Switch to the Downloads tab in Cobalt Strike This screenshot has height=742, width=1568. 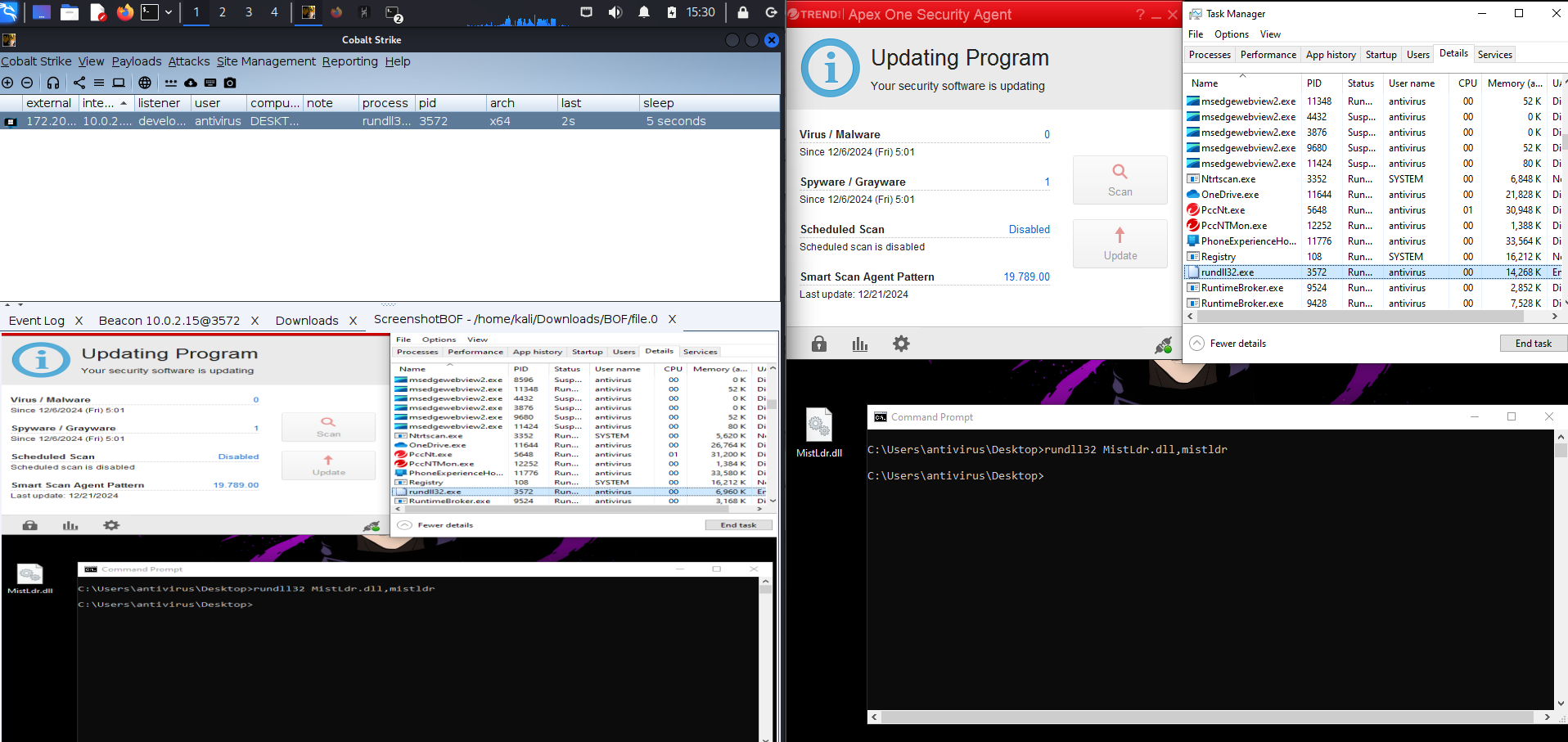[x=307, y=321]
